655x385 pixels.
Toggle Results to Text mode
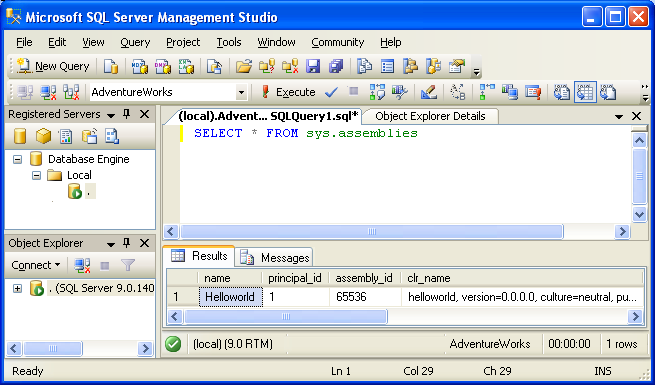pyautogui.click(x=561, y=92)
